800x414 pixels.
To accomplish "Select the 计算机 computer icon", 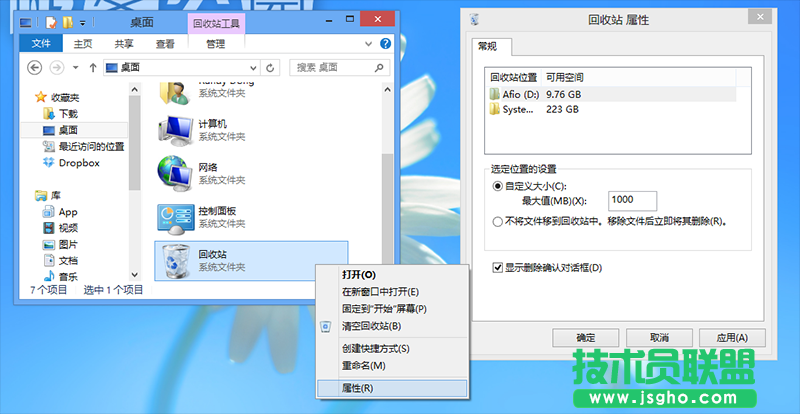I will pyautogui.click(x=175, y=130).
